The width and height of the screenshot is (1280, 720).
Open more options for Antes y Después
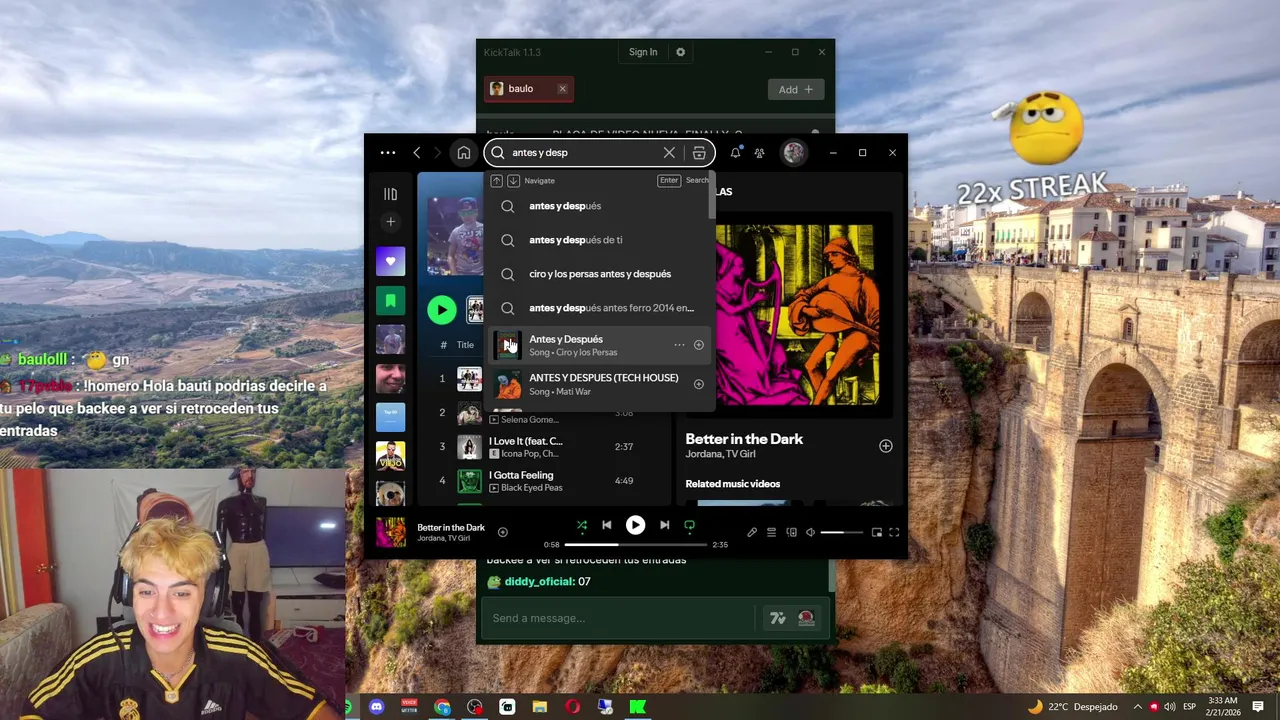click(x=679, y=345)
